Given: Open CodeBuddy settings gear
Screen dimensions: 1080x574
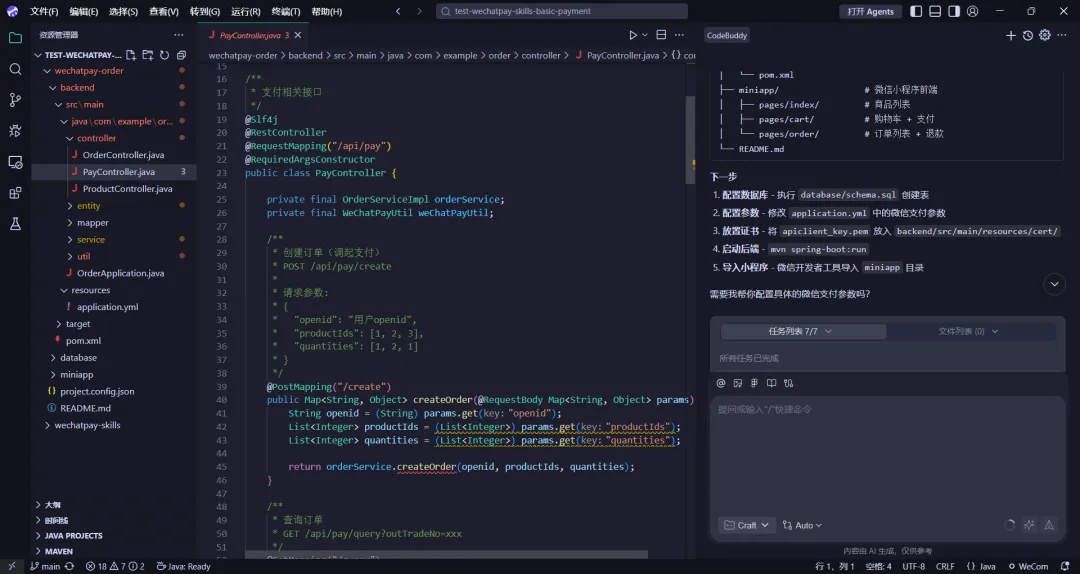Looking at the screenshot, I should point(1045,35).
